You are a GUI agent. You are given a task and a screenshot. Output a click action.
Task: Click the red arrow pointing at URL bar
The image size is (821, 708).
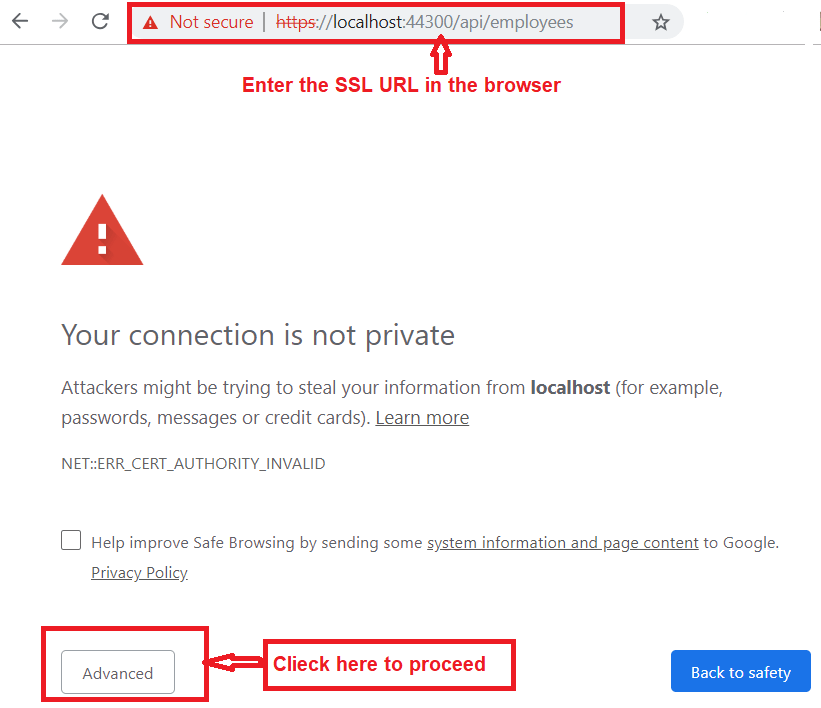440,56
